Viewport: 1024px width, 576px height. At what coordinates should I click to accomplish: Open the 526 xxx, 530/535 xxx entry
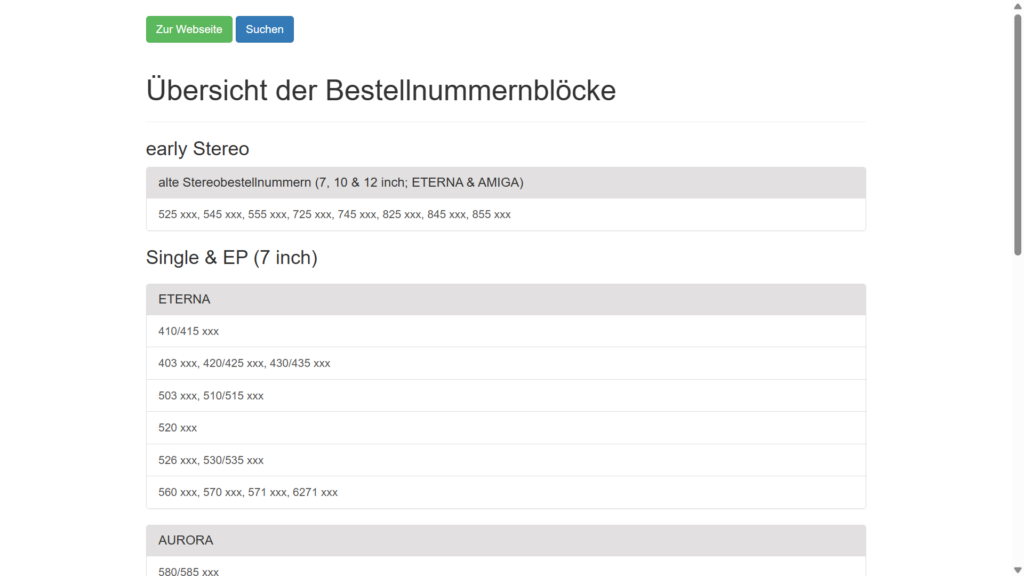(211, 460)
